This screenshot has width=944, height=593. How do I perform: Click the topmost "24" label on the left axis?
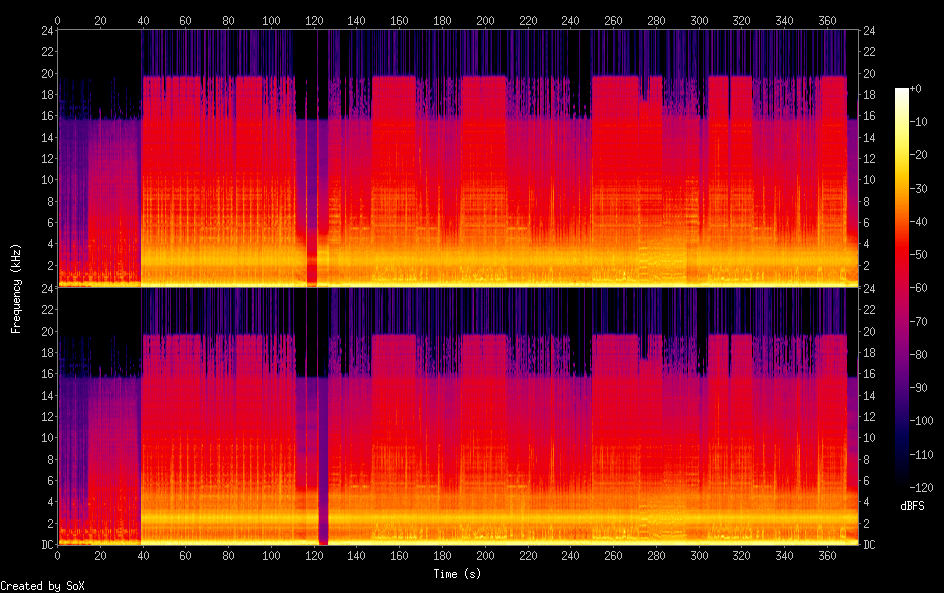pyautogui.click(x=46, y=31)
